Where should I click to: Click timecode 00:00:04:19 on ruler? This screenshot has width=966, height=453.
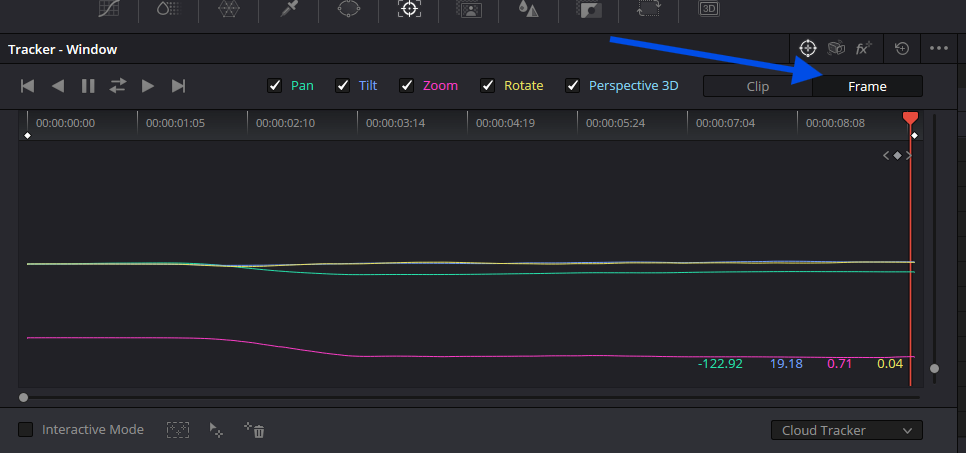pos(505,123)
